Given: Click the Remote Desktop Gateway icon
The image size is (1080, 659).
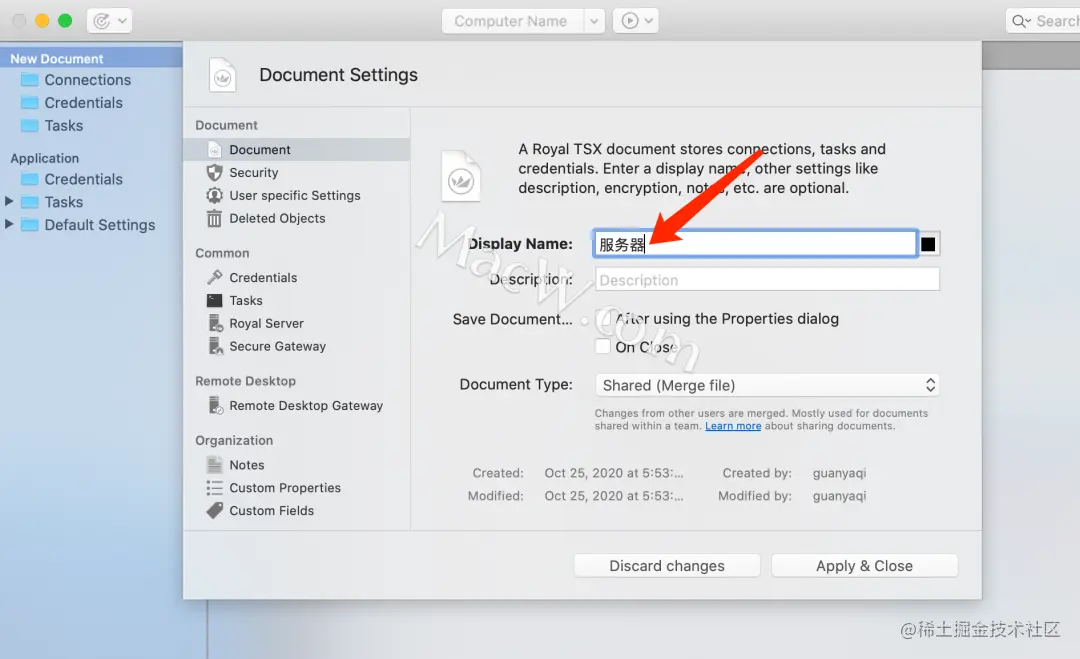Looking at the screenshot, I should pos(216,406).
